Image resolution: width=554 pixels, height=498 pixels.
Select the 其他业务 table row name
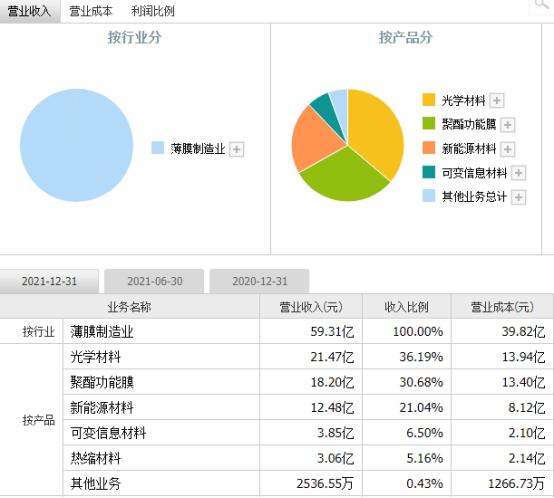coord(95,483)
